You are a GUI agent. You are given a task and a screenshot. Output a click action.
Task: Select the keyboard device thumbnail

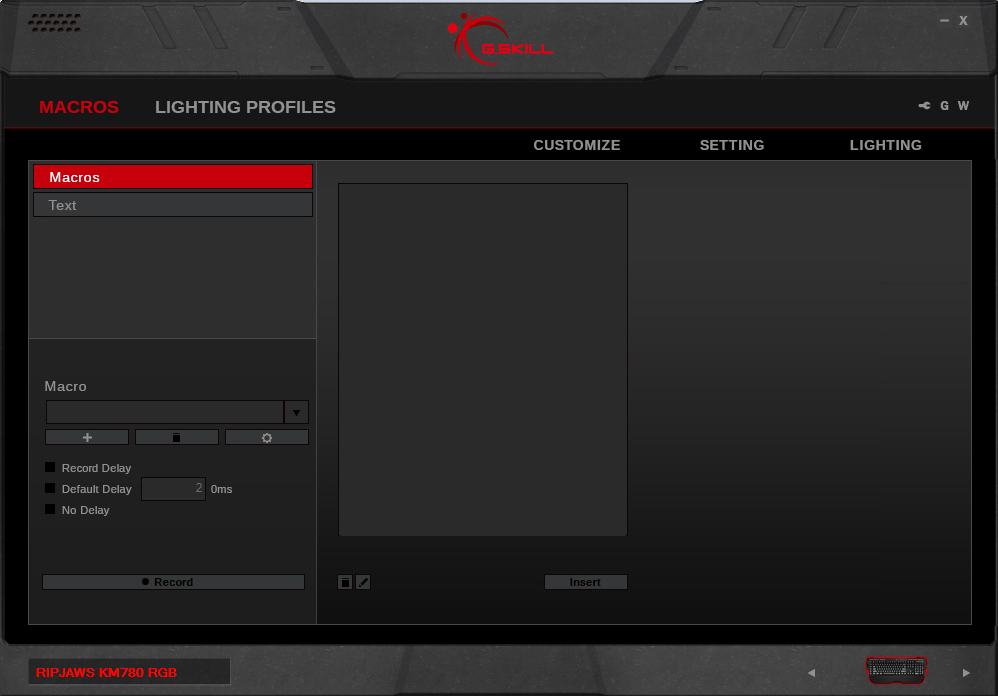897,670
